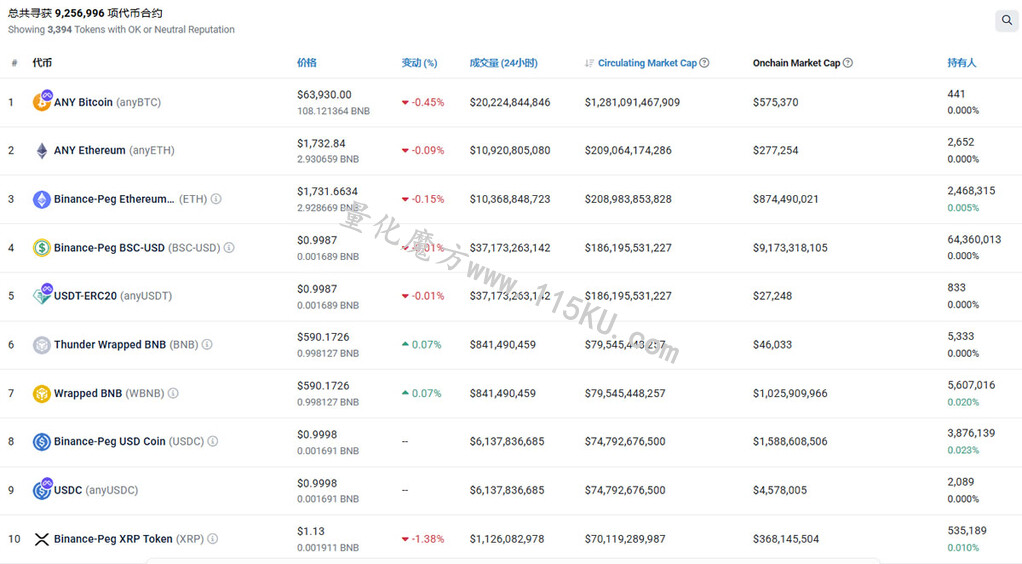Click the USDC anyUSDC token logo

click(42, 489)
